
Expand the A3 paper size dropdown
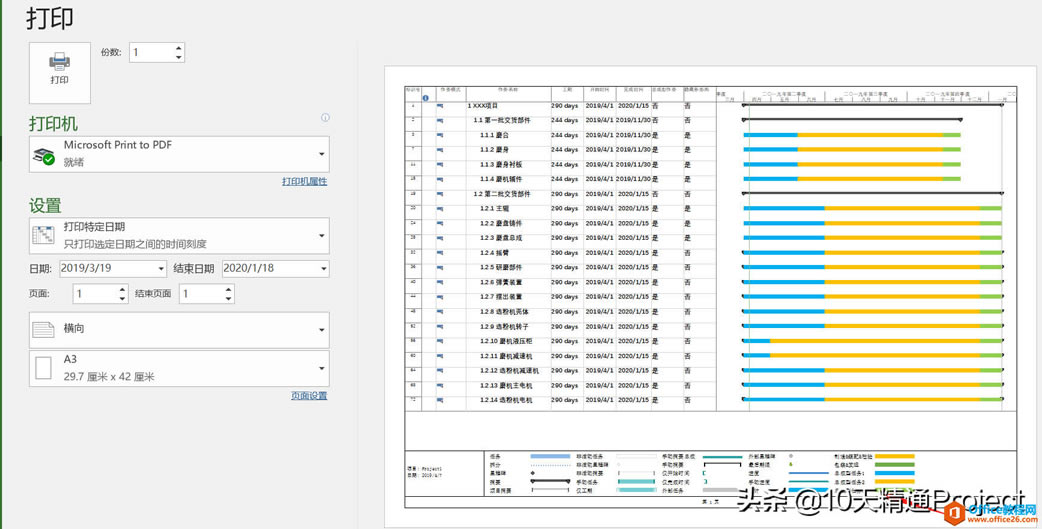321,368
